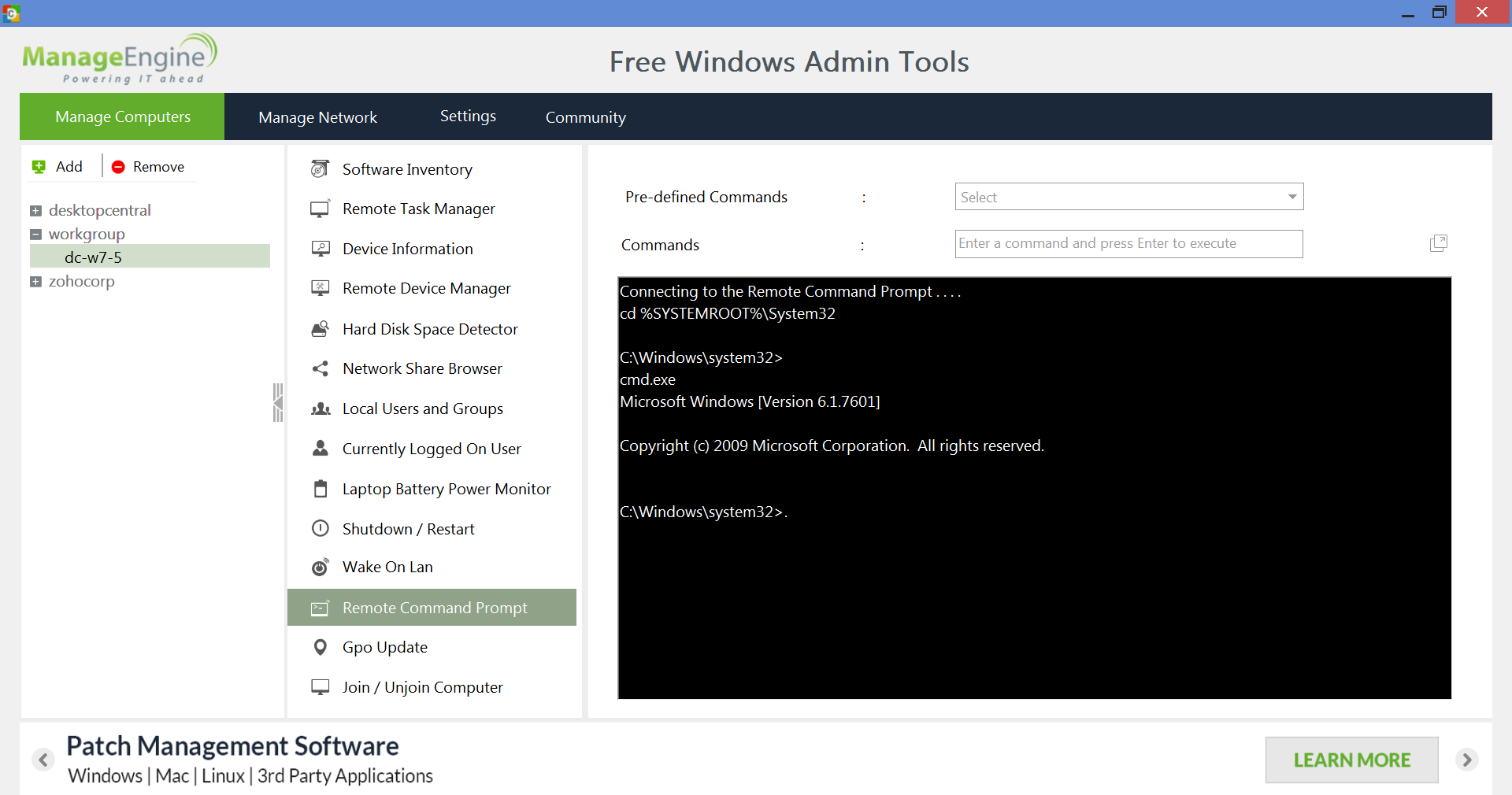Click the app icon in title bar
This screenshot has height=795, width=1512.
(x=11, y=13)
